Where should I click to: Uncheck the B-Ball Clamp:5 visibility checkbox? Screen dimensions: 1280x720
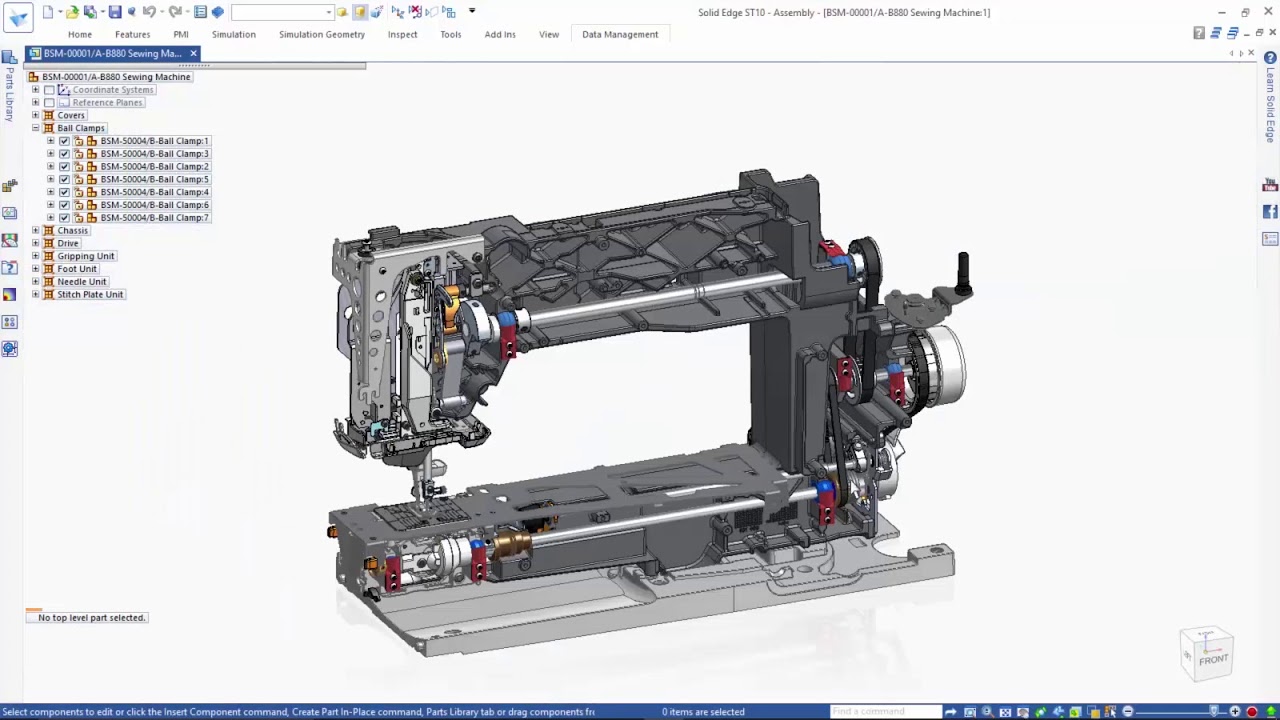click(x=64, y=179)
